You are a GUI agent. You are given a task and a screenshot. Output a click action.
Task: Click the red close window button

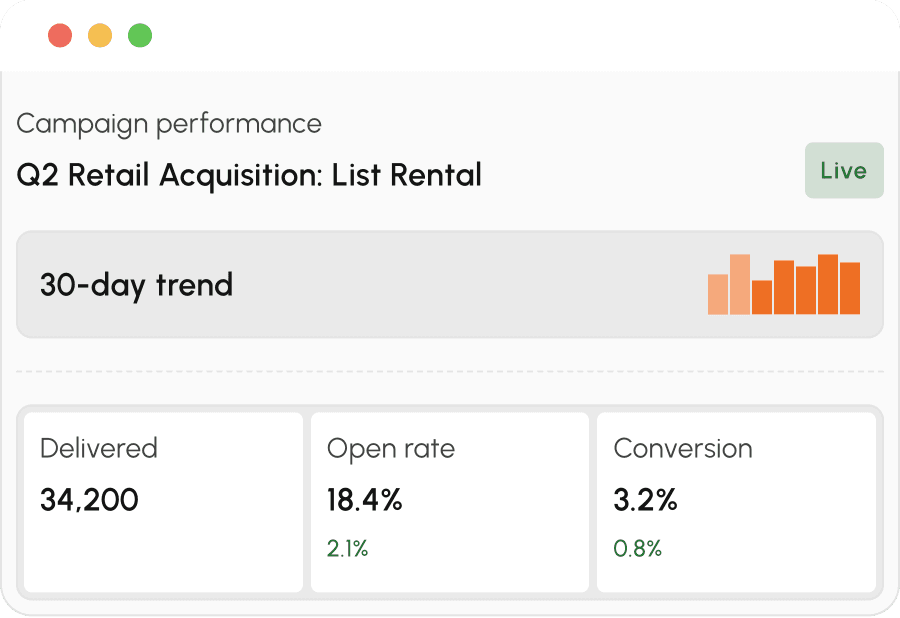[x=60, y=36]
